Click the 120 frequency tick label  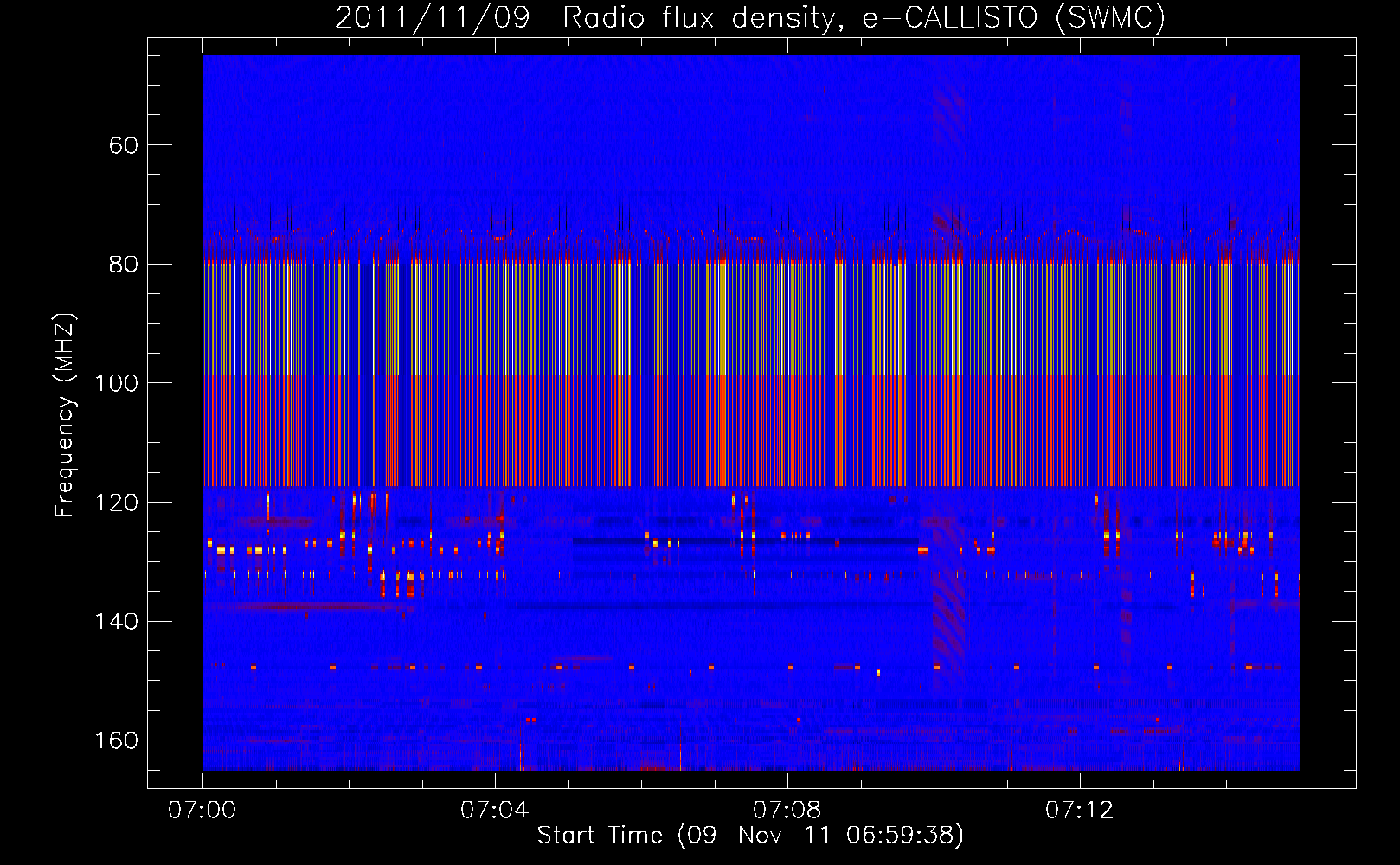click(x=116, y=503)
